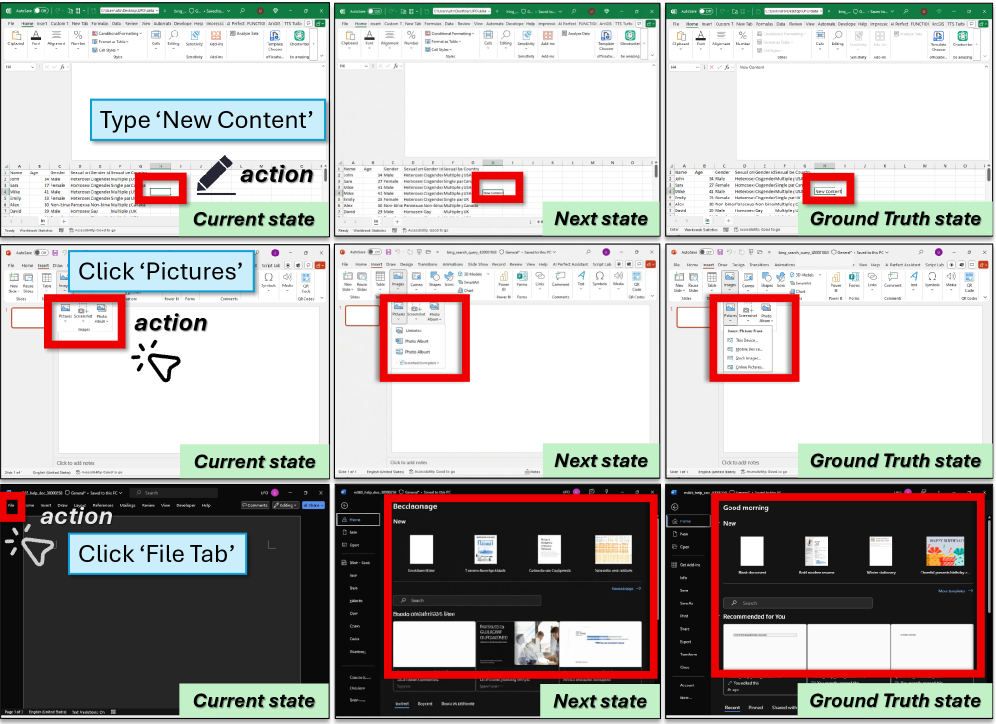Toggle AutoSave in Excel Current state window
The height and width of the screenshot is (724, 996).
(41, 11)
